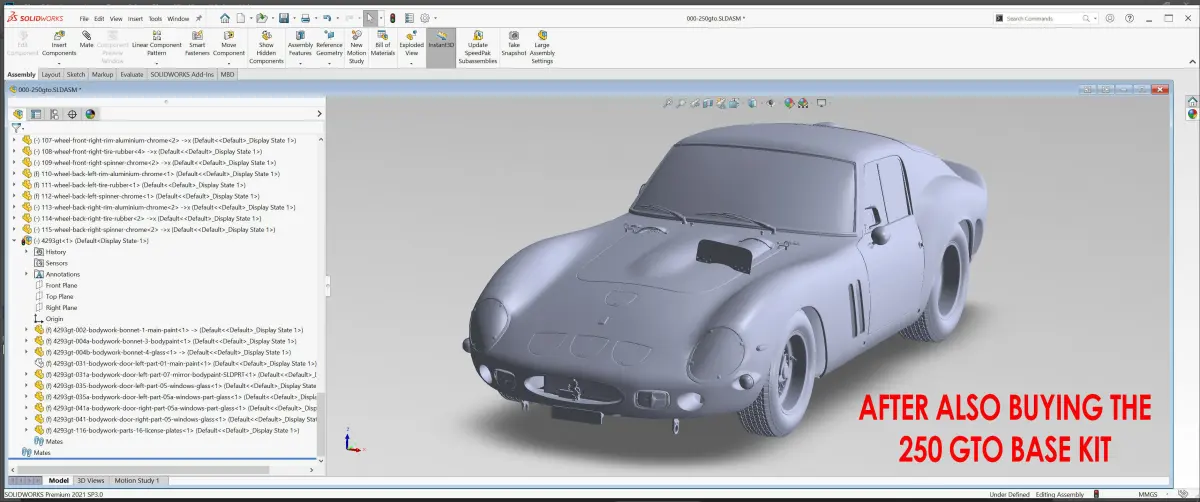Open the Insert menu

coord(135,18)
